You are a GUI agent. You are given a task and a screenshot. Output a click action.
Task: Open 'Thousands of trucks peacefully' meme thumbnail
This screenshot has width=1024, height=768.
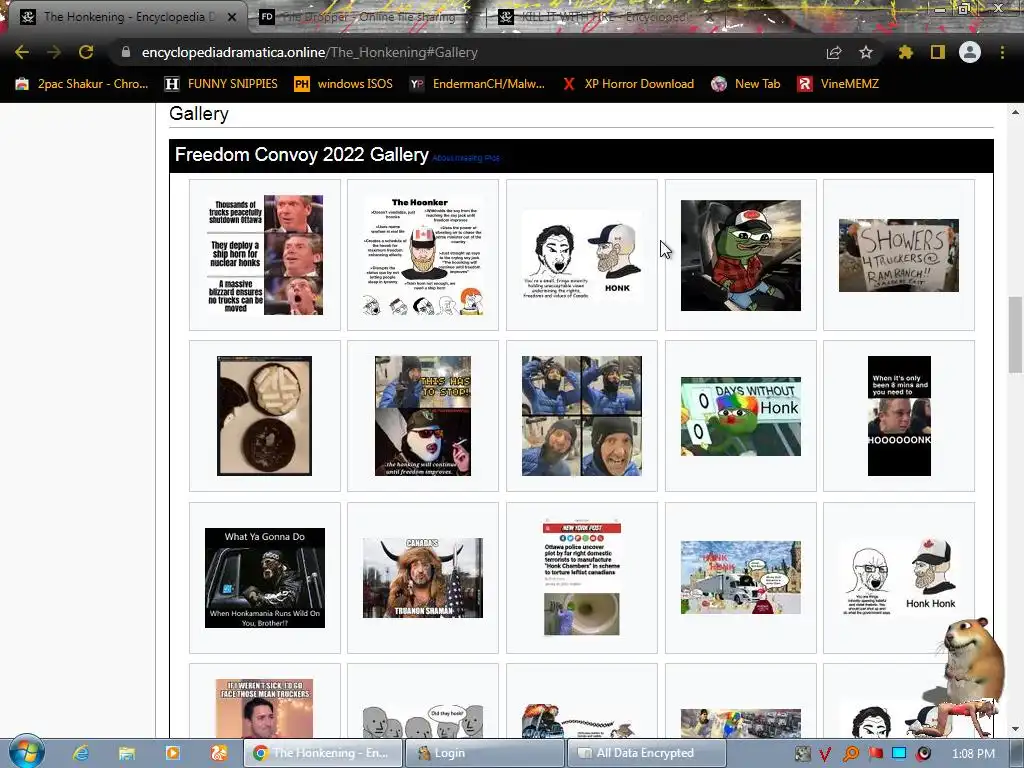click(264, 255)
